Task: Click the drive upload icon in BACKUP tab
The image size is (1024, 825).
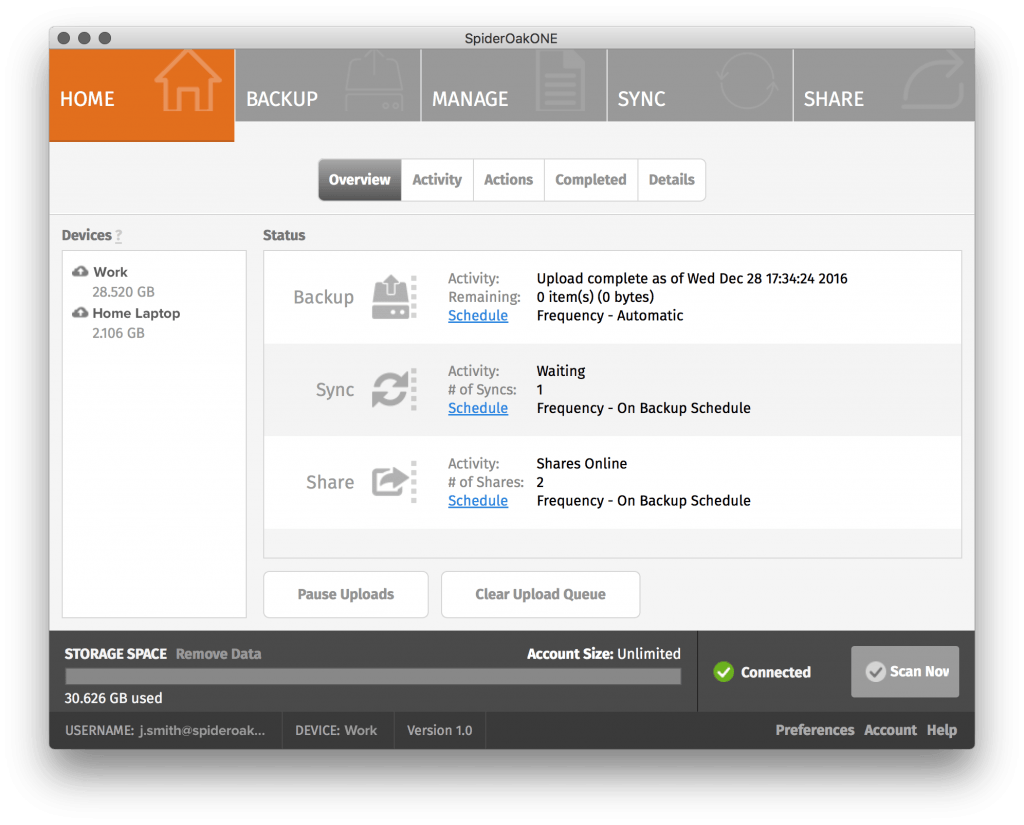Action: click(374, 82)
